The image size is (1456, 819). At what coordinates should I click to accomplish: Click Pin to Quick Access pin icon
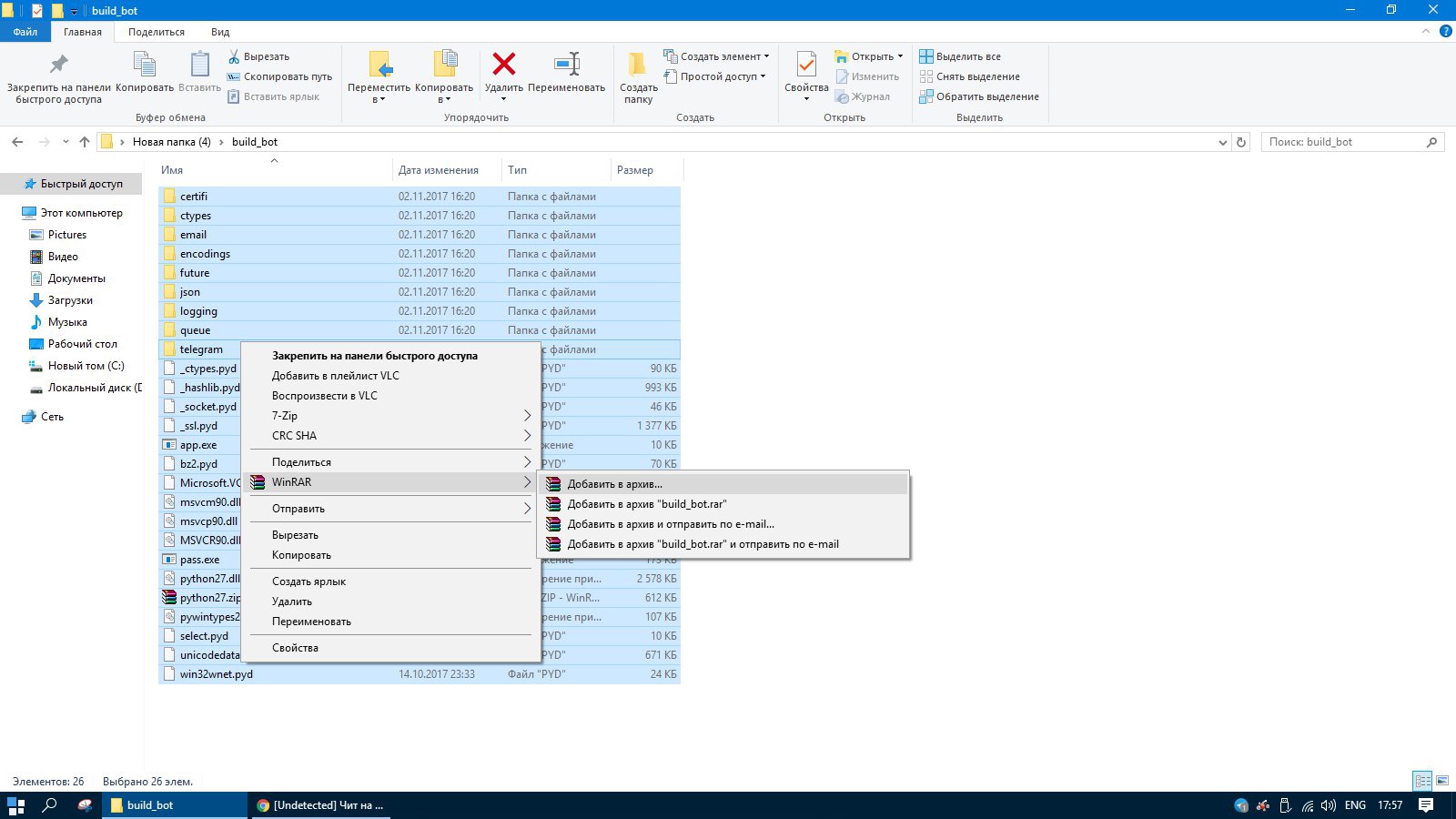(x=58, y=65)
